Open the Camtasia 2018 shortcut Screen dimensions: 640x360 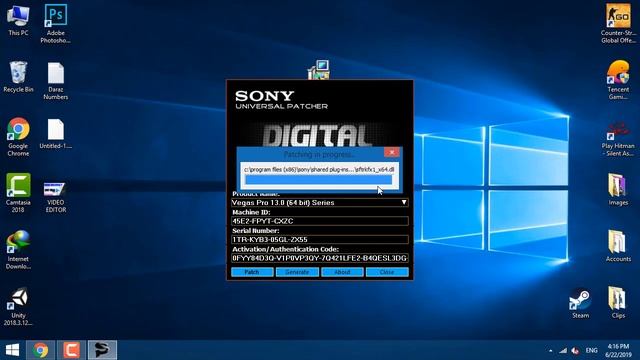18,193
